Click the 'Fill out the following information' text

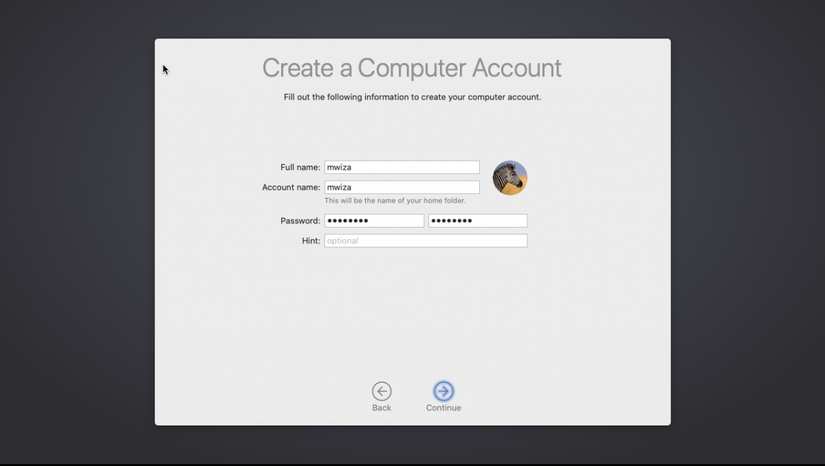click(412, 97)
